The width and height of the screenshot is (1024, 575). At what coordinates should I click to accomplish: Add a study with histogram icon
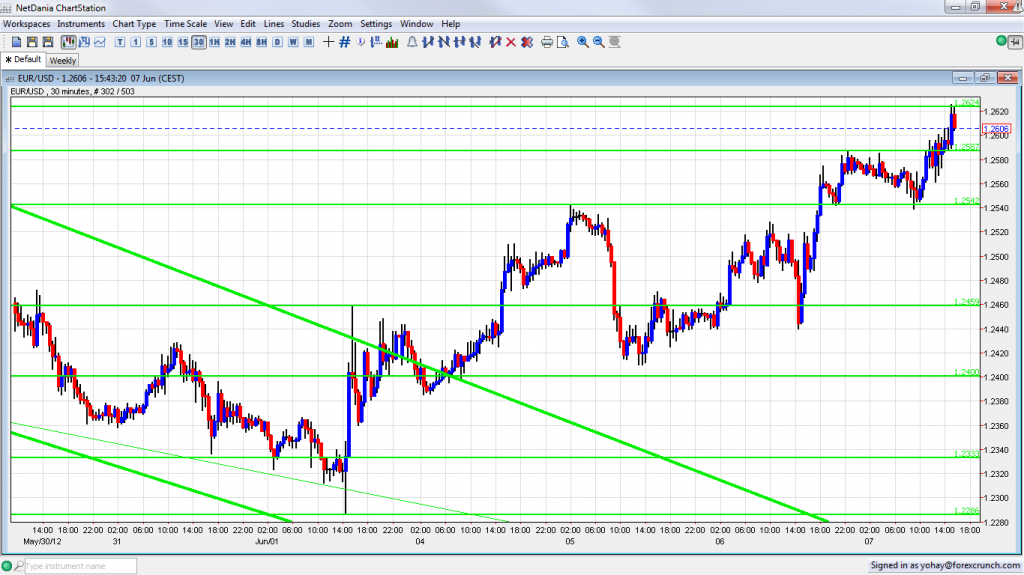tap(392, 42)
